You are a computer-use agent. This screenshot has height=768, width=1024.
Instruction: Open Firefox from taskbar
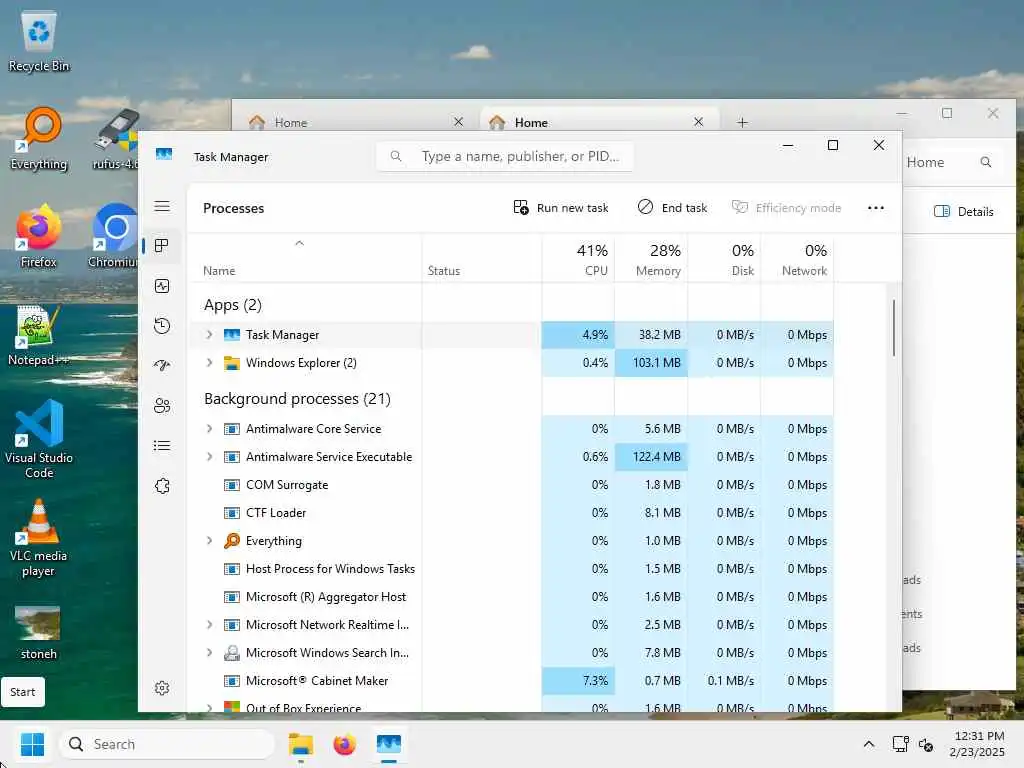click(344, 744)
